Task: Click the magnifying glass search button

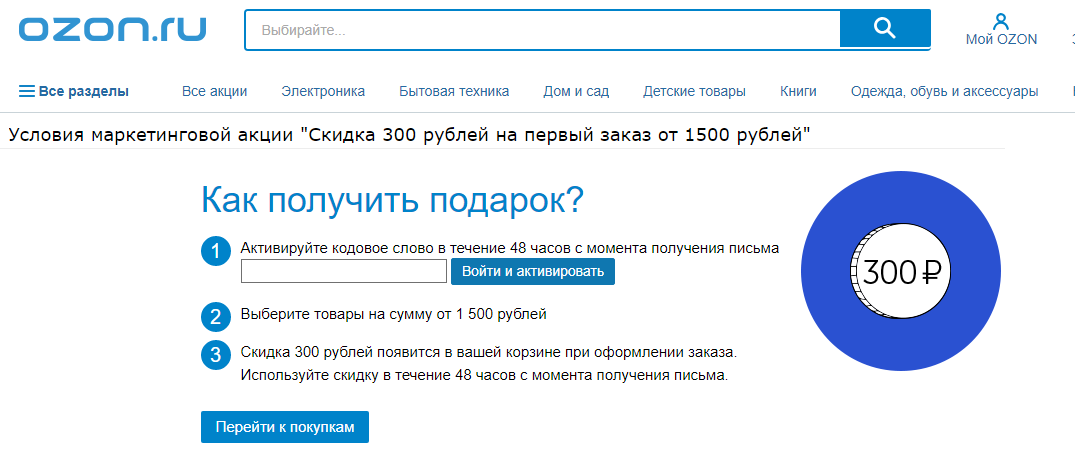Action: (884, 29)
